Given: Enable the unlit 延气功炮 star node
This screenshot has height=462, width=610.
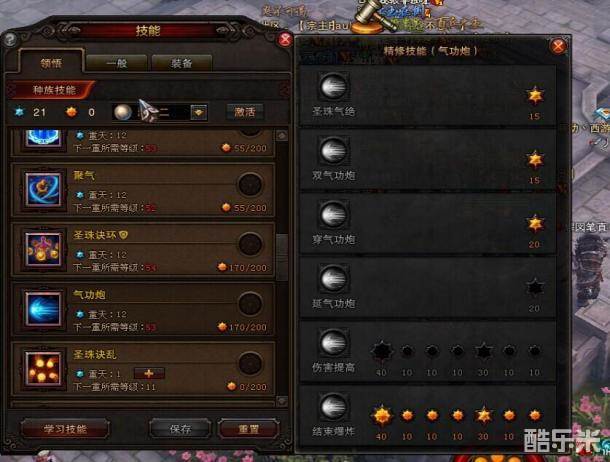Looking at the screenshot, I should click(535, 288).
